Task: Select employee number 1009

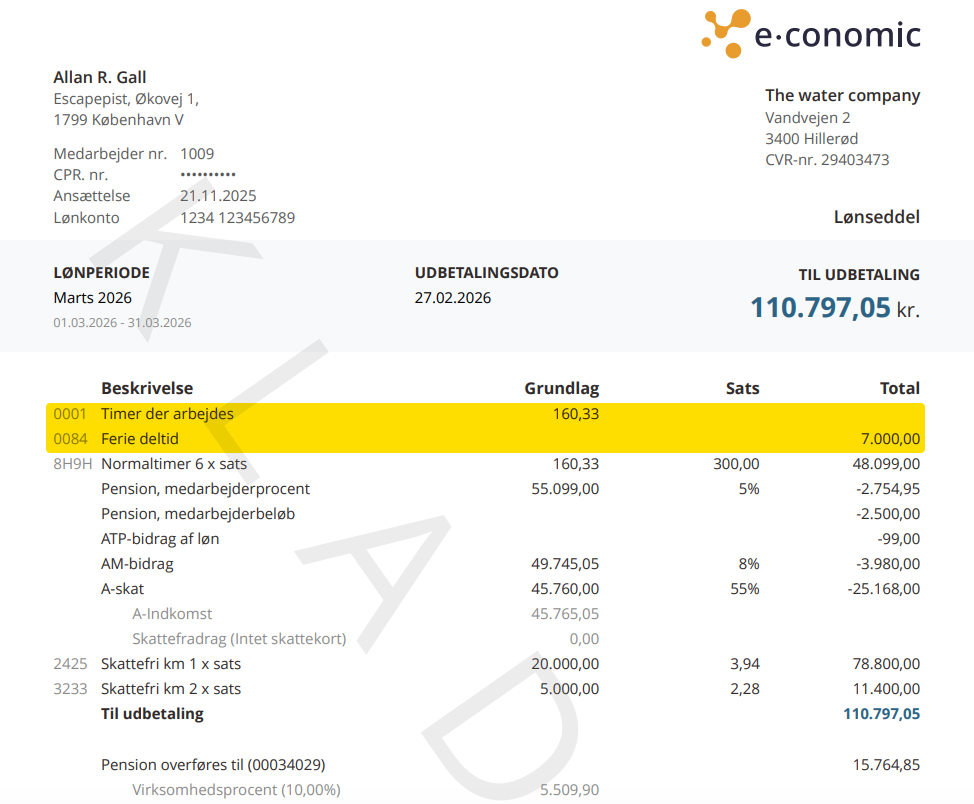Action: click(x=197, y=154)
